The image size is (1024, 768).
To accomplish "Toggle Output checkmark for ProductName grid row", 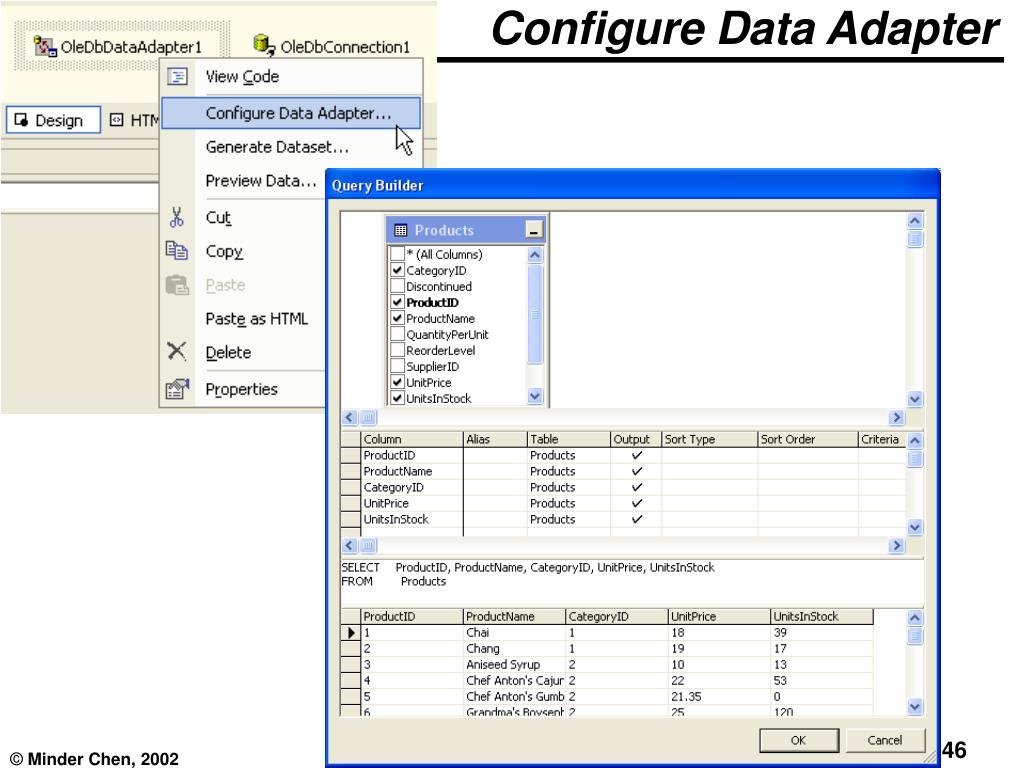I will click(637, 471).
